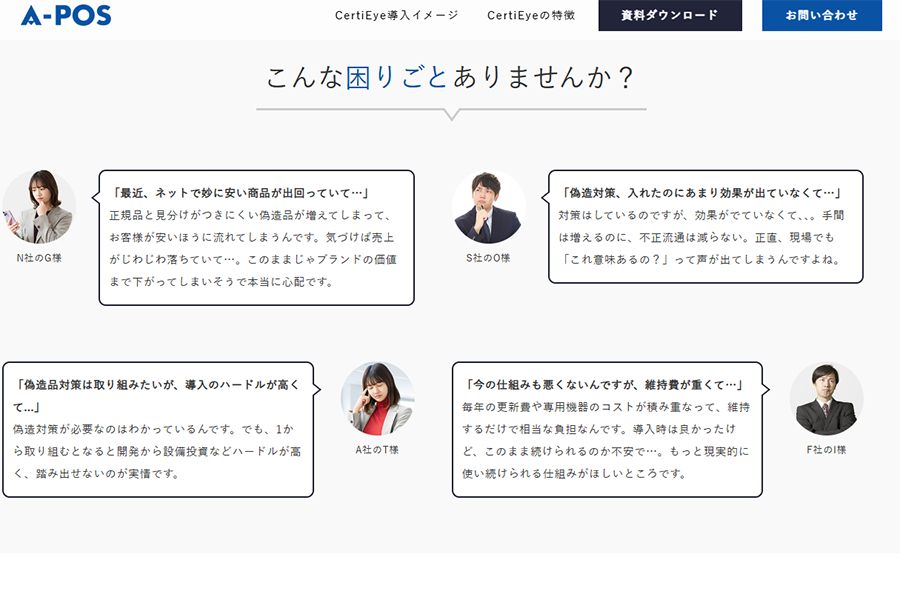Click the 偽造対策 効果が出ていなくて speech bubble

(x=705, y=226)
